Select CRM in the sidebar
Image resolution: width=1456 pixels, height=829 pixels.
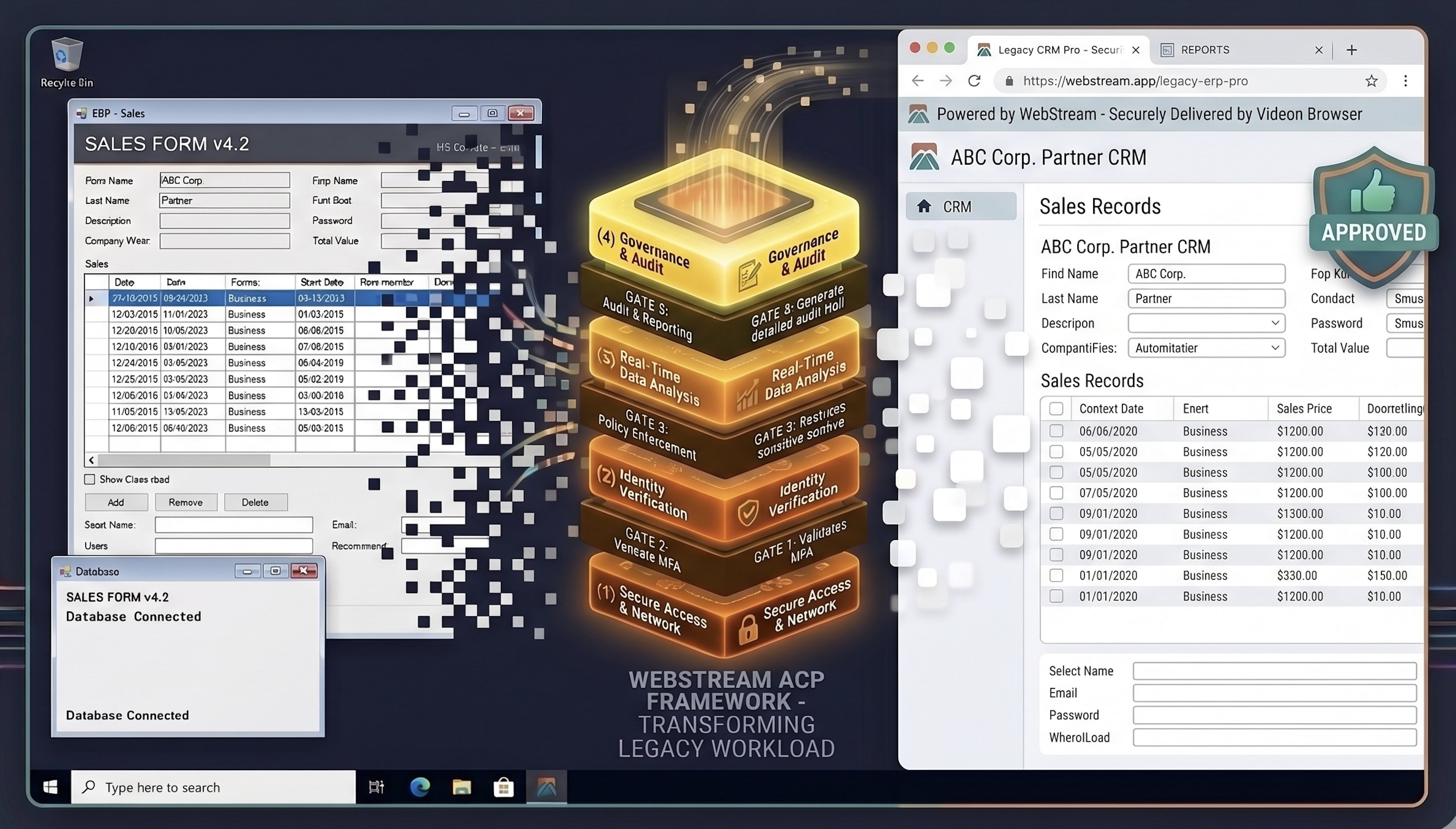point(961,206)
